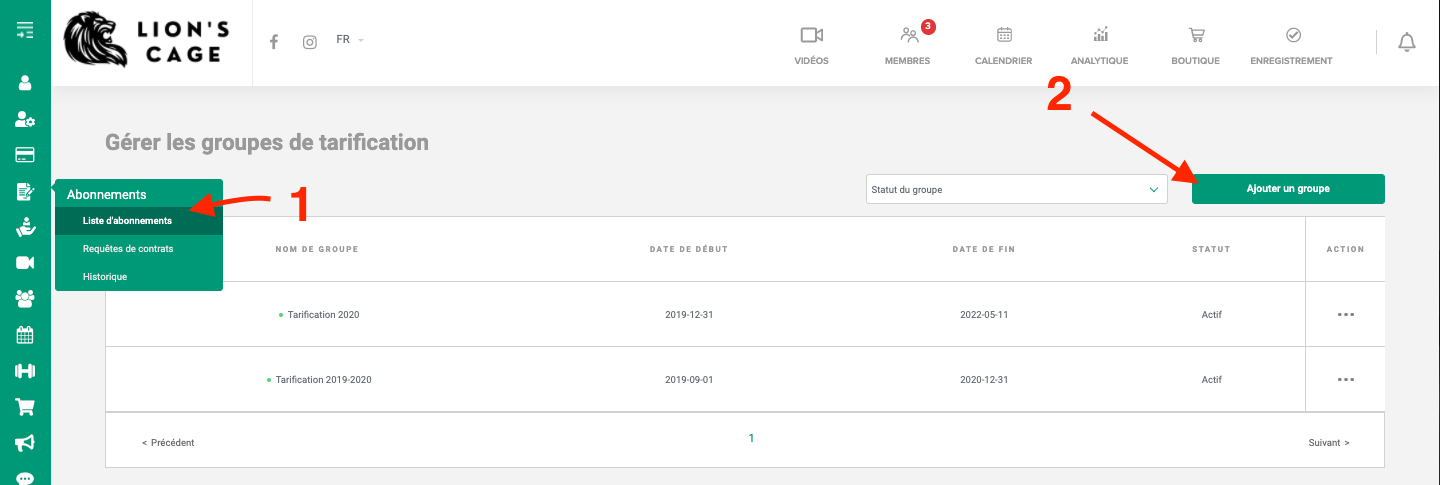Go to Suivant page

1328,442
